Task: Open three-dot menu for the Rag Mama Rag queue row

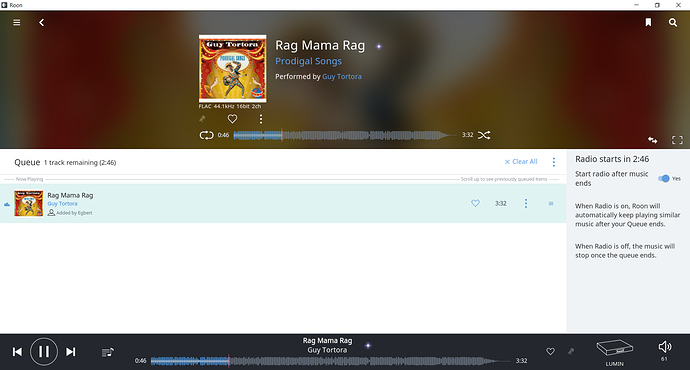Action: pyautogui.click(x=526, y=203)
